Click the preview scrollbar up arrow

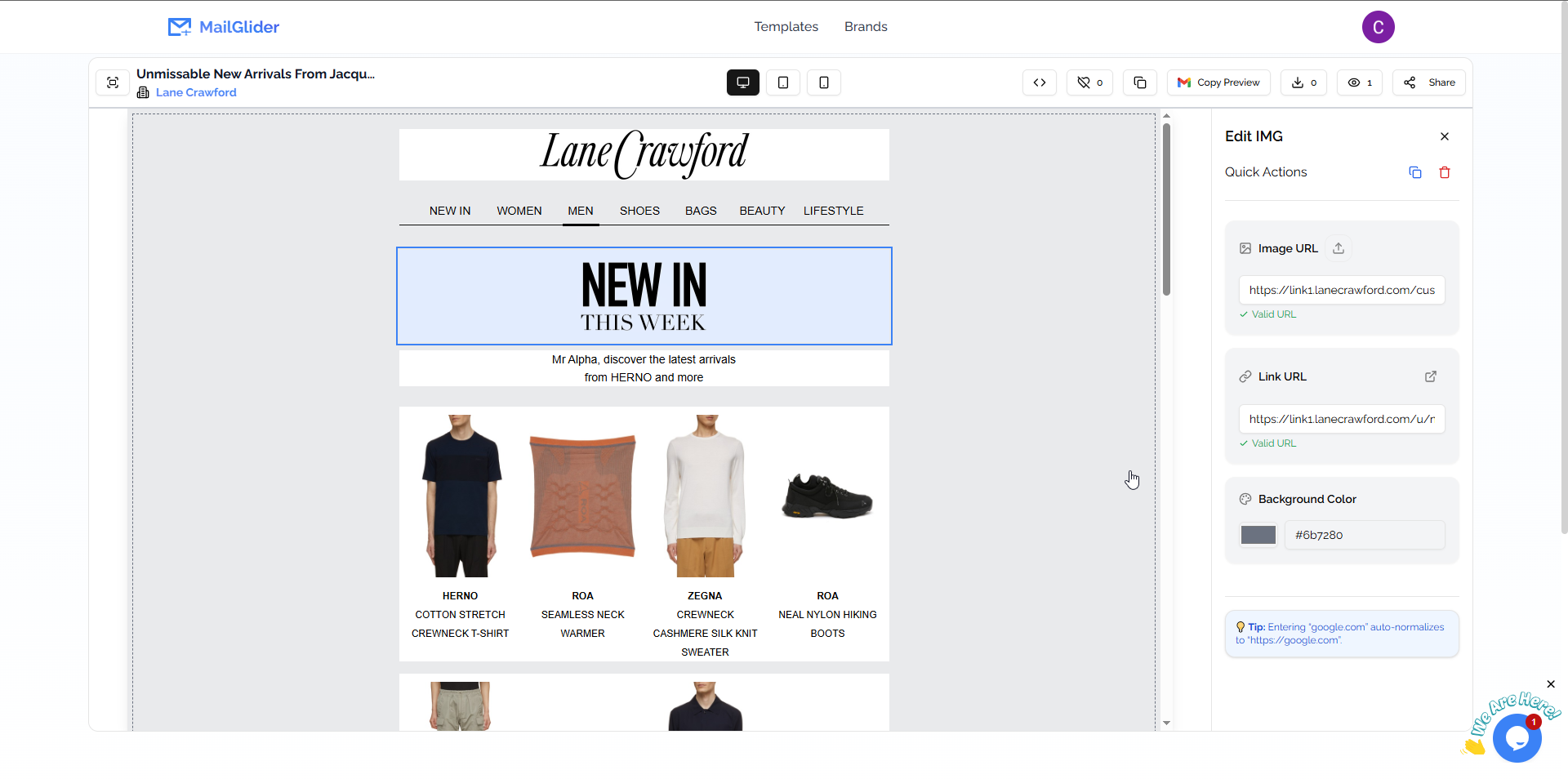point(1166,116)
